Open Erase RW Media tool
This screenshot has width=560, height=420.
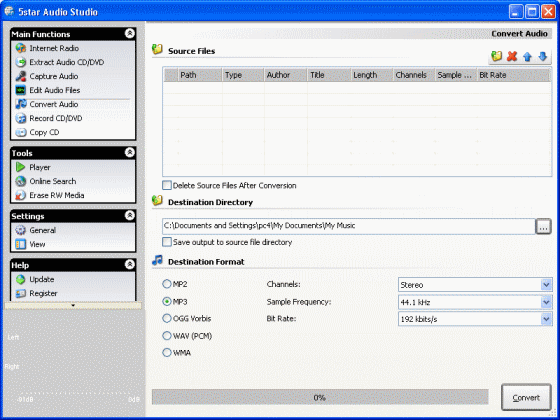pyautogui.click(x=57, y=195)
